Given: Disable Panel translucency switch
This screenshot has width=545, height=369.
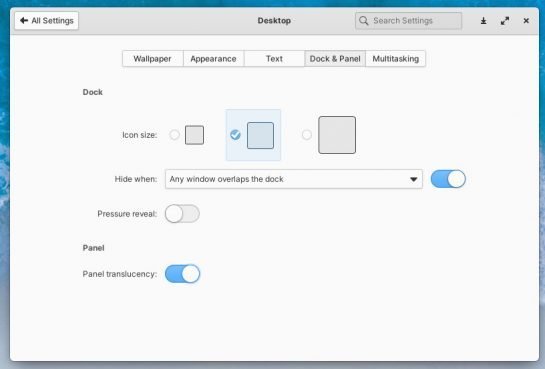Looking at the screenshot, I should coord(182,274).
